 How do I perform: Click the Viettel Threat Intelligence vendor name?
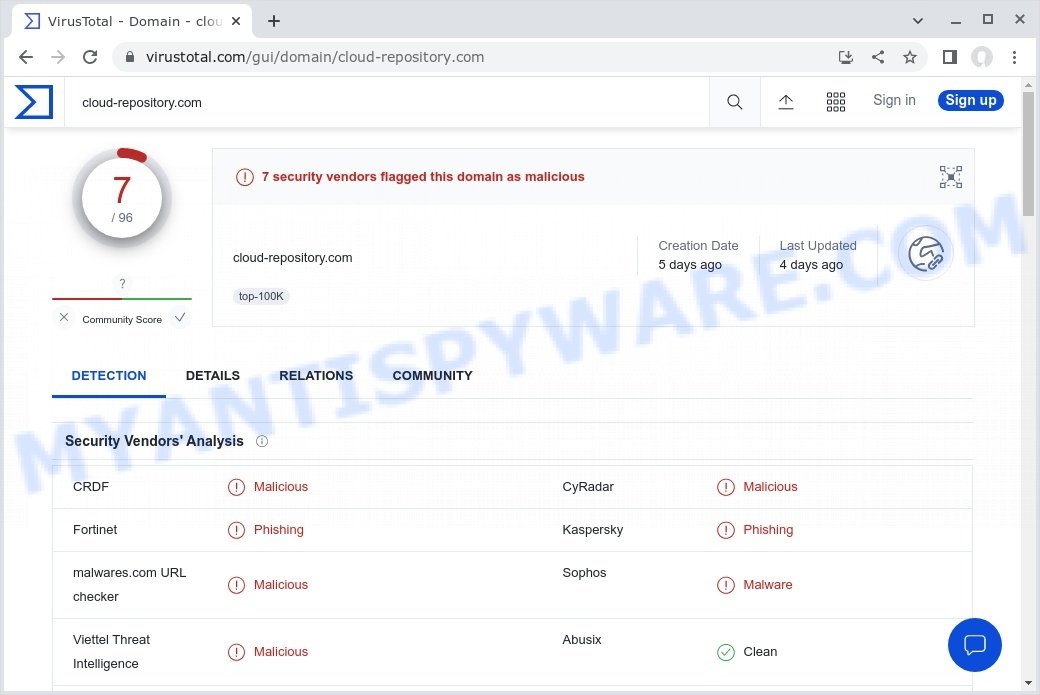(111, 652)
